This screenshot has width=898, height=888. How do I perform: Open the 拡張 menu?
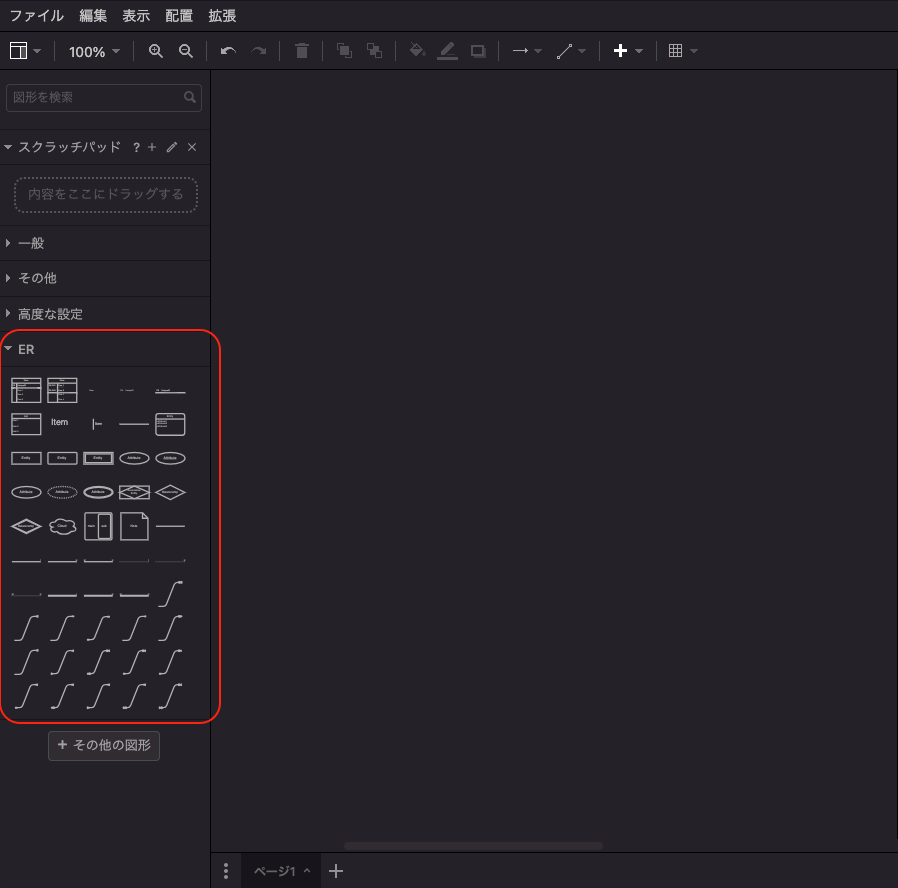click(x=222, y=16)
